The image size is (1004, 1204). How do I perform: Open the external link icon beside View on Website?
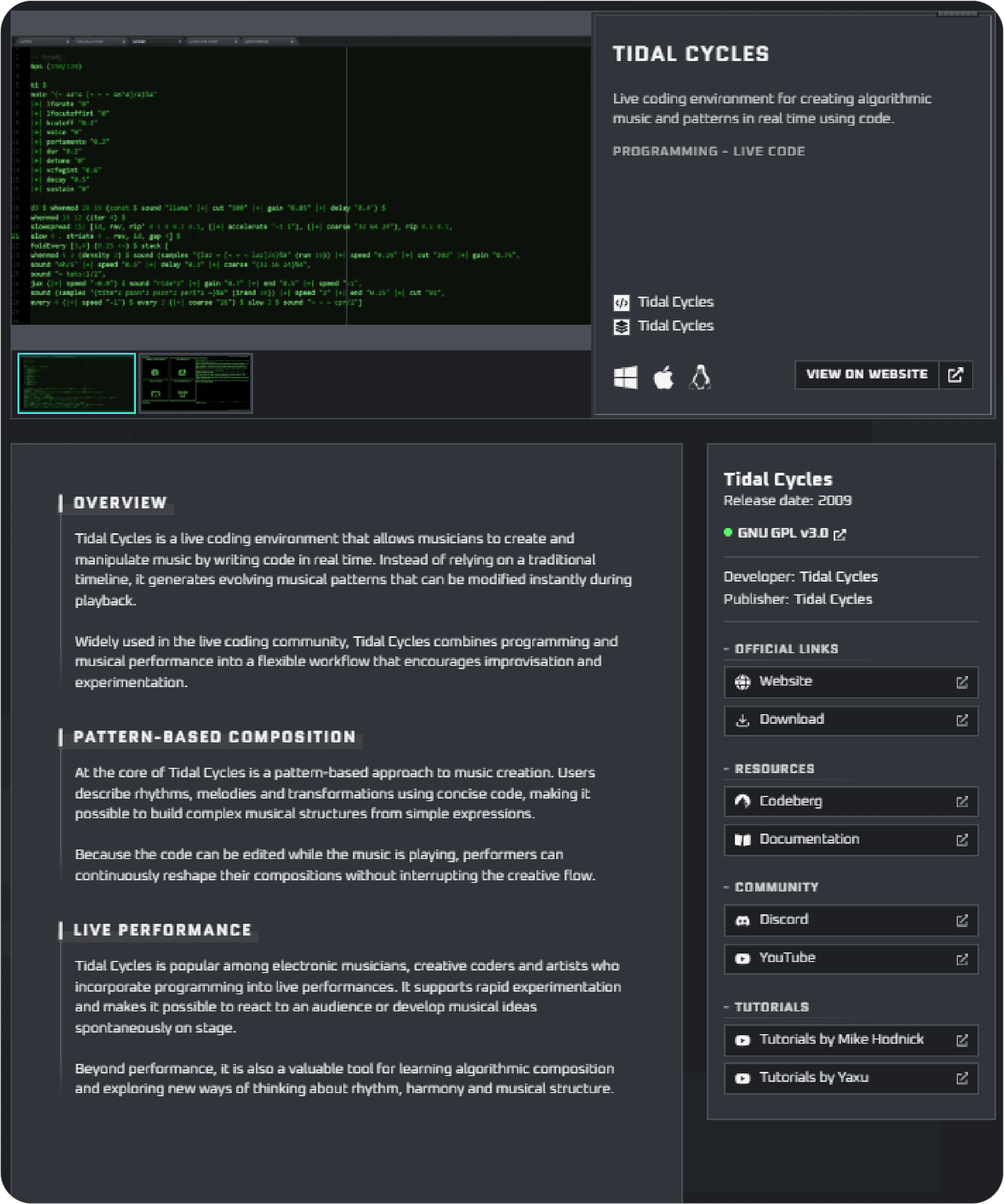click(x=955, y=375)
